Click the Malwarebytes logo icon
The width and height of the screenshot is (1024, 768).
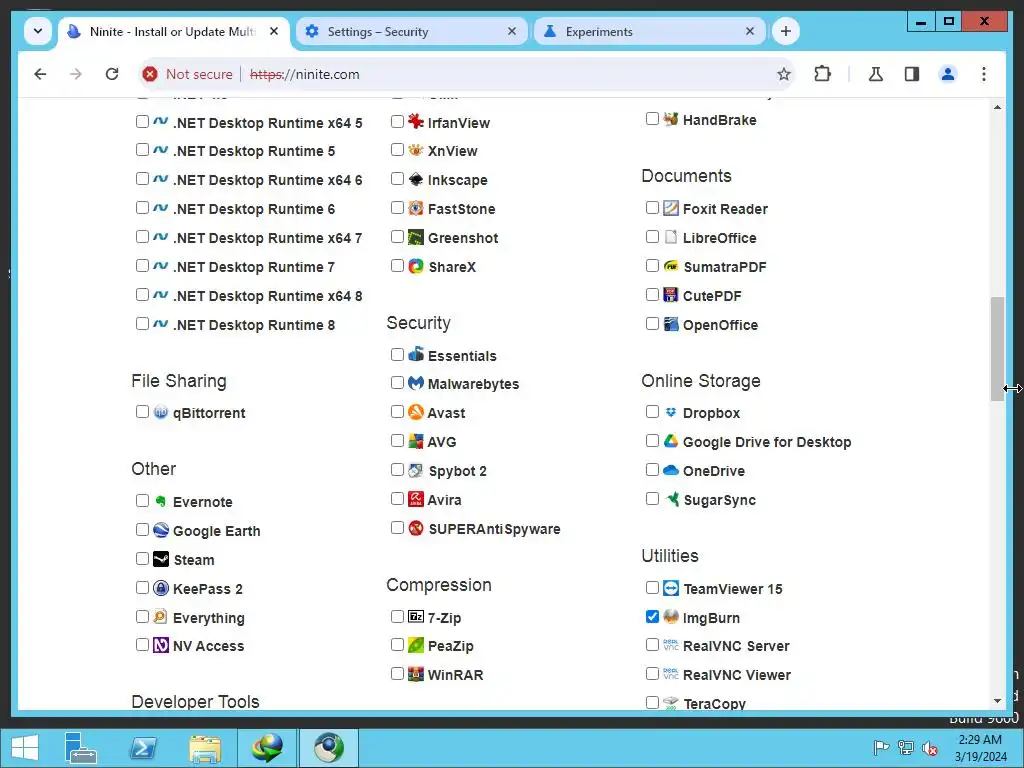tap(415, 383)
